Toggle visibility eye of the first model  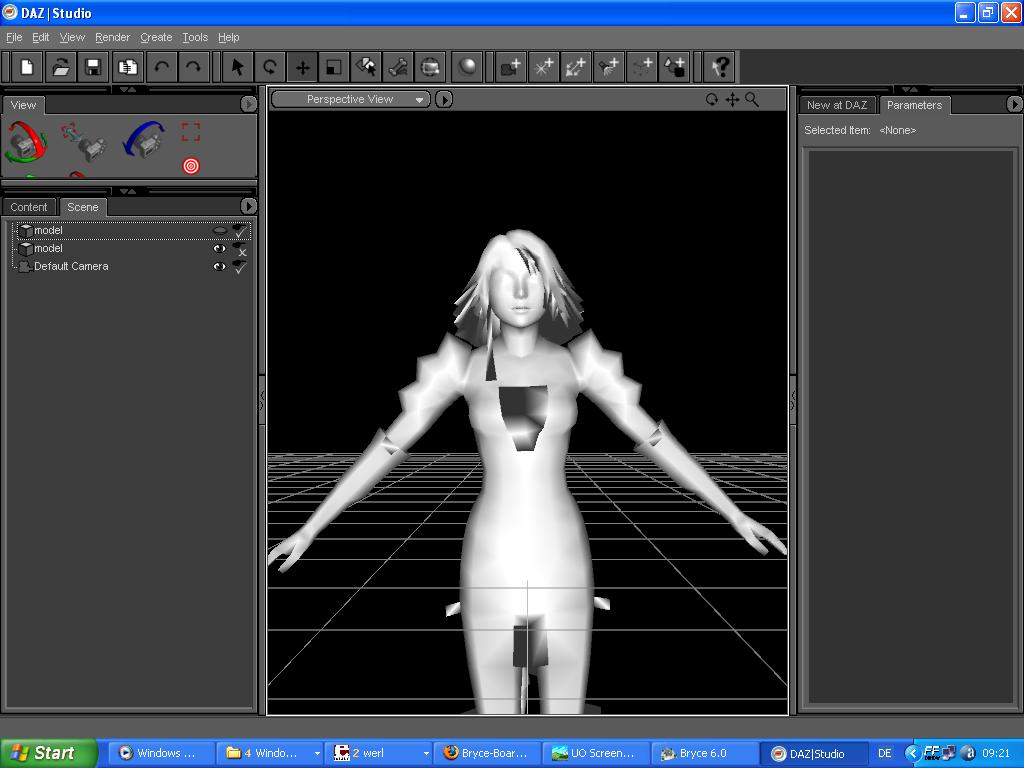pyautogui.click(x=219, y=231)
